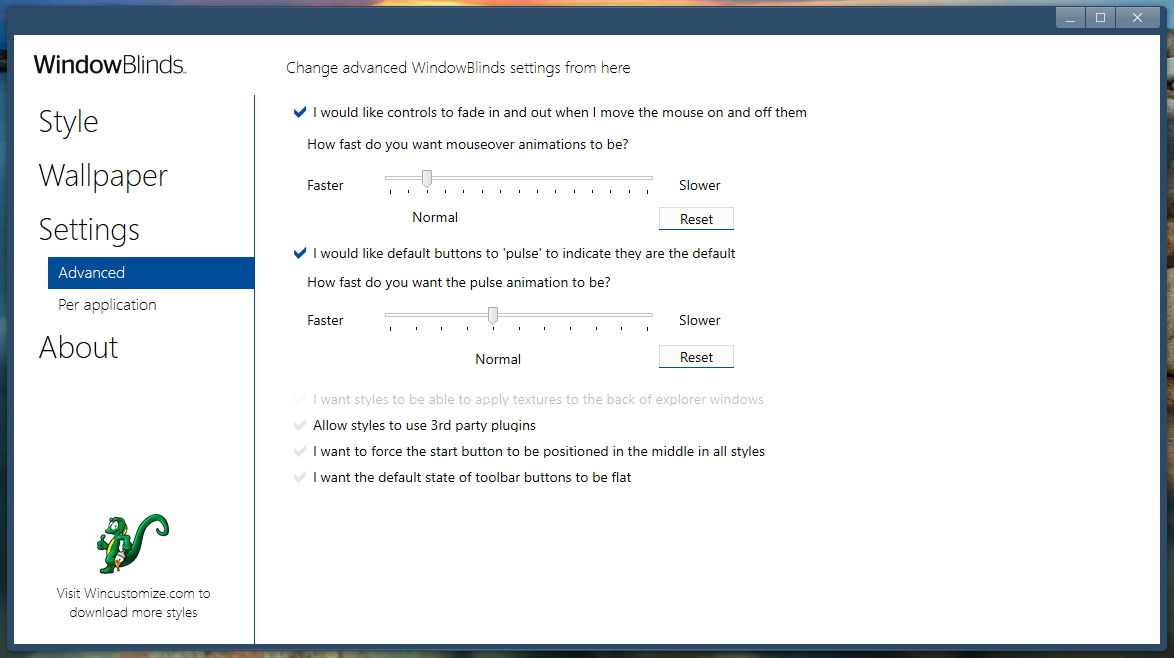Image resolution: width=1174 pixels, height=658 pixels.
Task: Click 'Faster' label of pulse animation slider
Action: click(325, 320)
